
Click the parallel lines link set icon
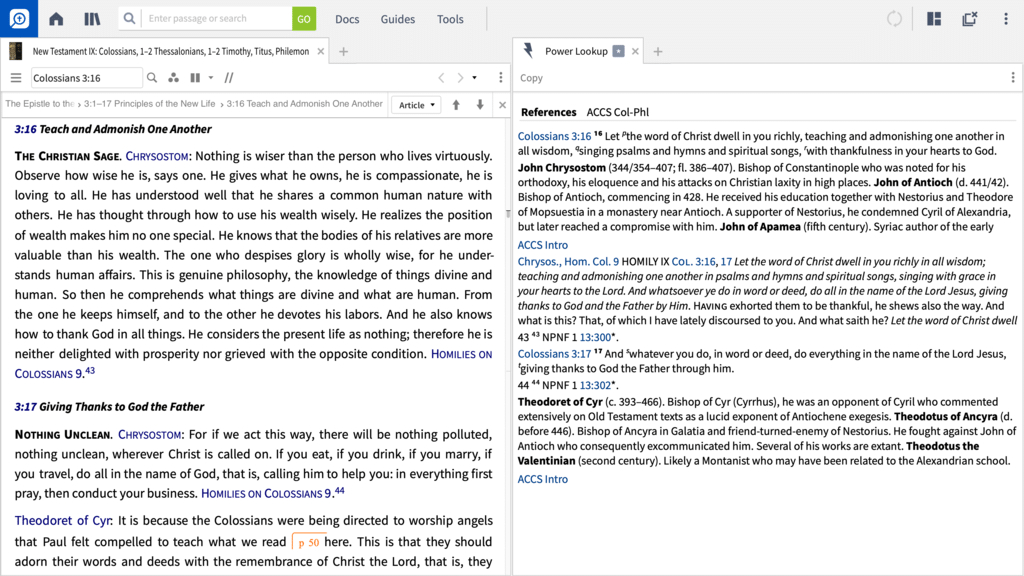pos(229,78)
